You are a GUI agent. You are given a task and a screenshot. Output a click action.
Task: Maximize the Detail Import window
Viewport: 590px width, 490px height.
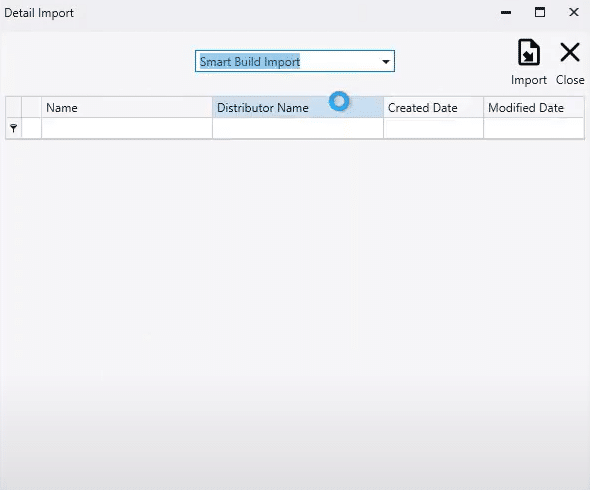540,12
